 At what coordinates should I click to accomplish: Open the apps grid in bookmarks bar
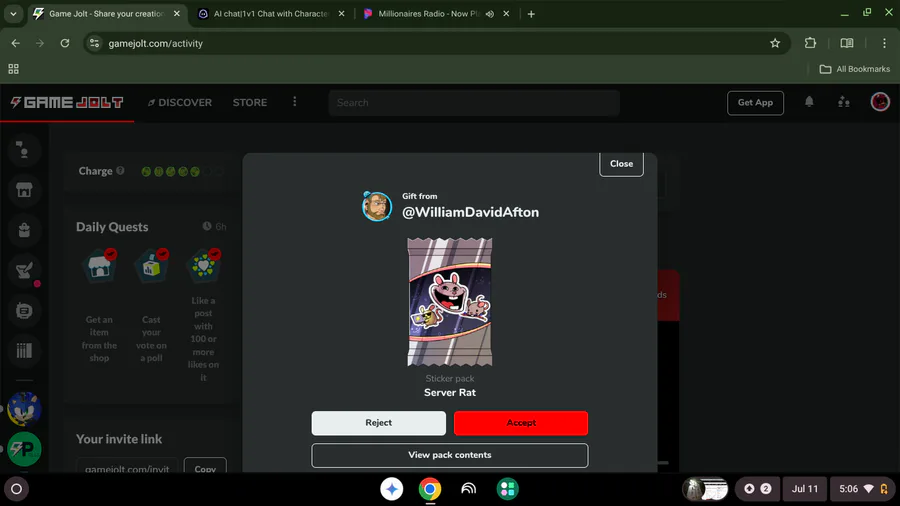point(14,69)
